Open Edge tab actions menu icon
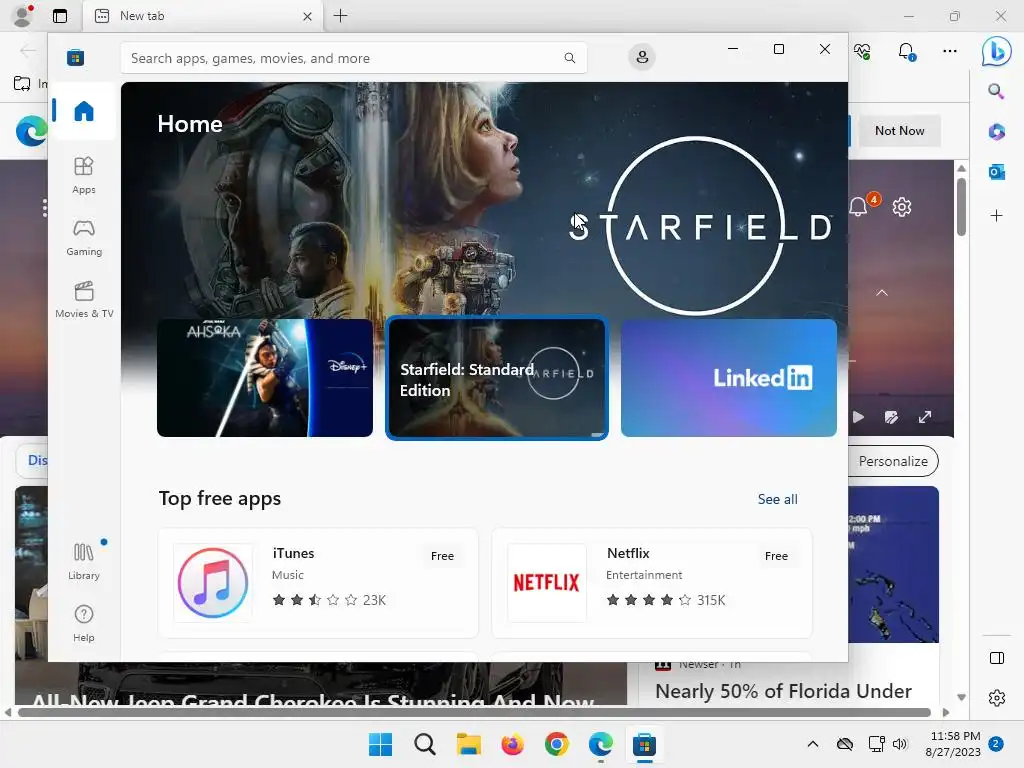 [x=60, y=16]
